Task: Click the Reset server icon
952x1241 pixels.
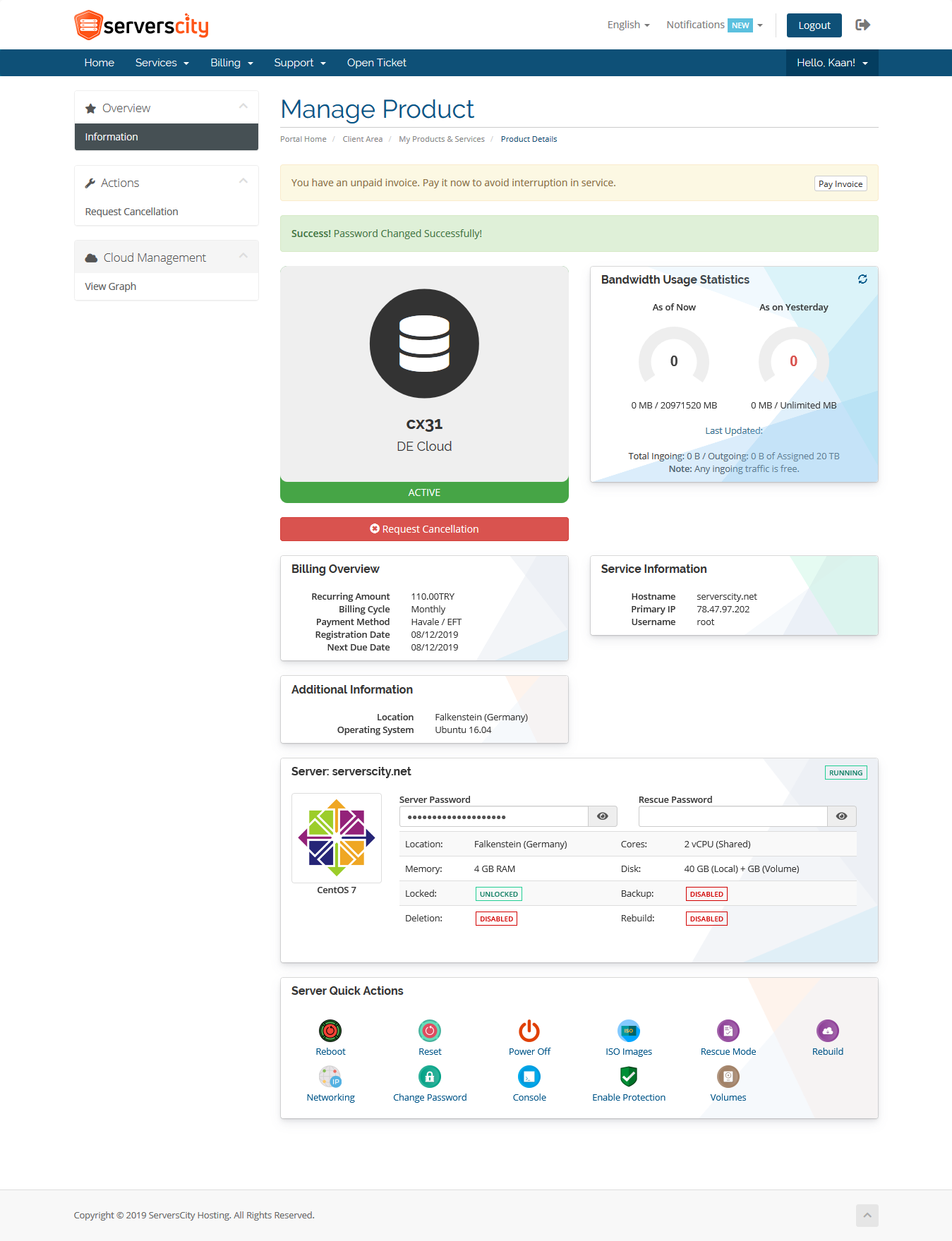Action: (x=430, y=1031)
